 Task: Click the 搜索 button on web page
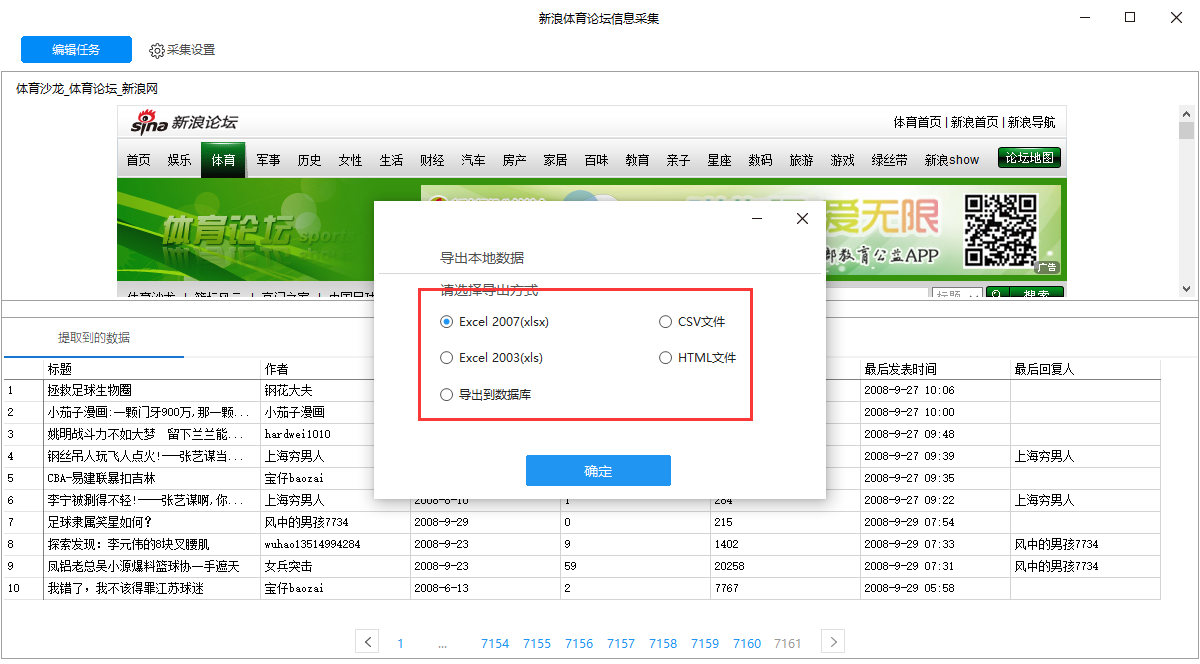[x=1024, y=293]
